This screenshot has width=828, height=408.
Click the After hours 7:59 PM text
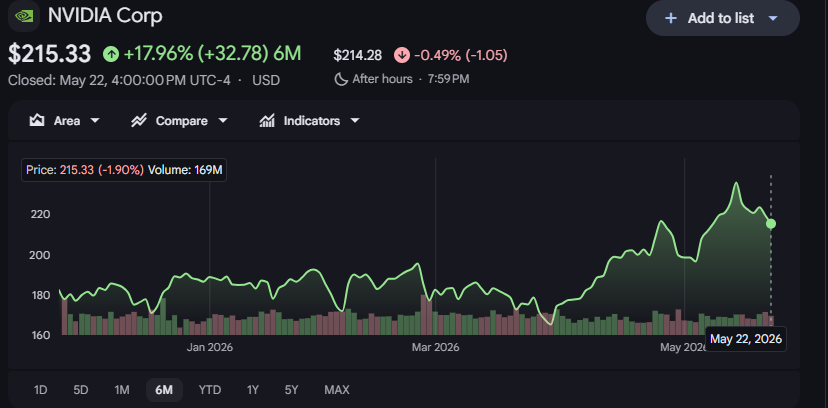(411, 79)
